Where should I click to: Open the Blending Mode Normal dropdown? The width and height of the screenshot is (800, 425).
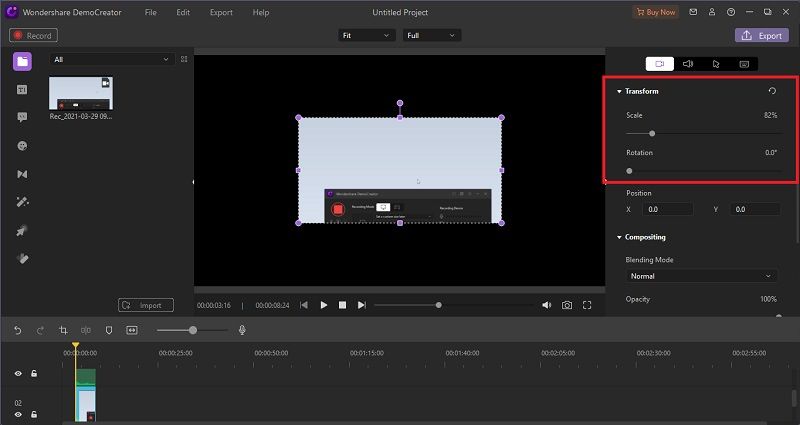click(x=701, y=276)
